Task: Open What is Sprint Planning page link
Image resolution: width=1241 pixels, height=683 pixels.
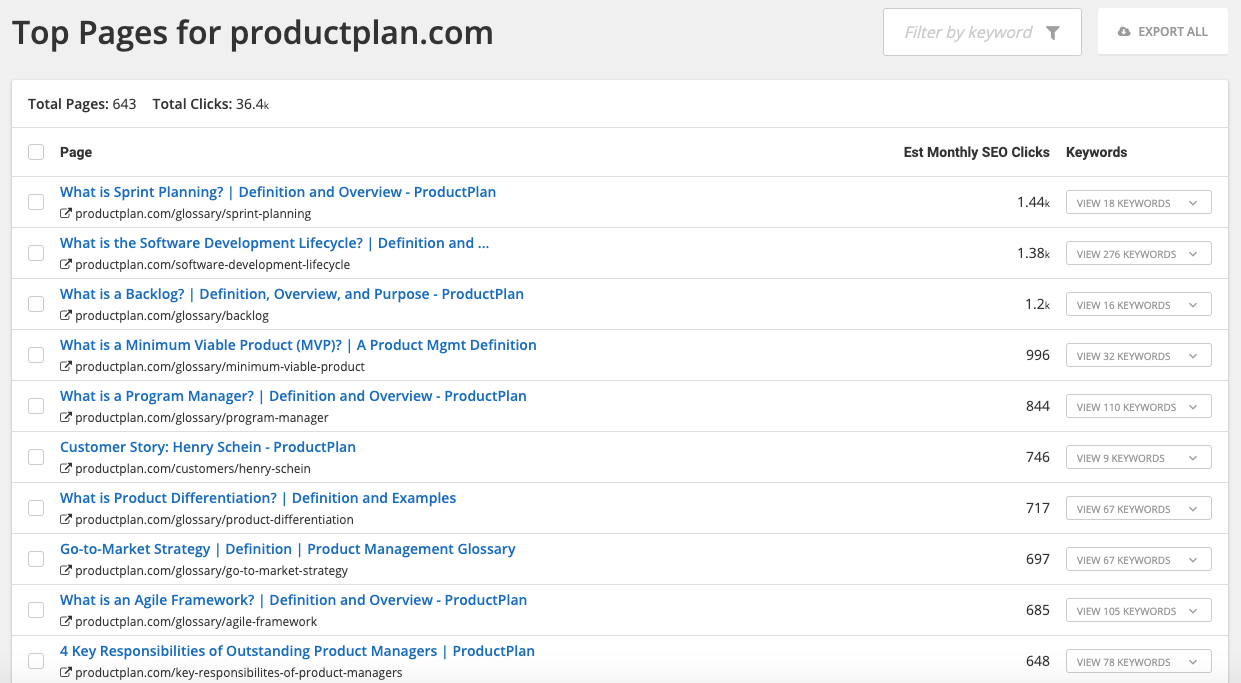Action: pos(278,192)
